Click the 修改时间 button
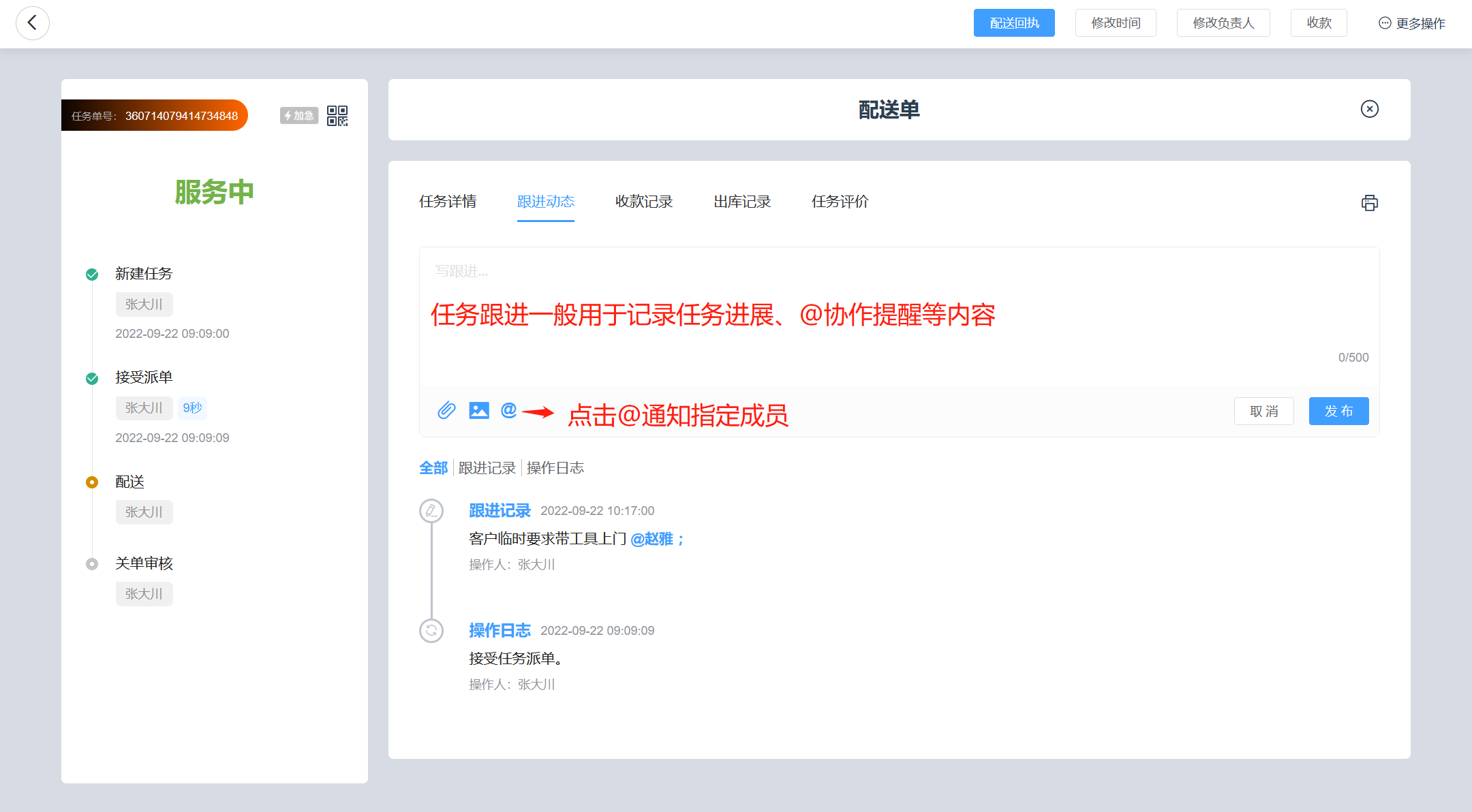1472x812 pixels. point(1116,23)
